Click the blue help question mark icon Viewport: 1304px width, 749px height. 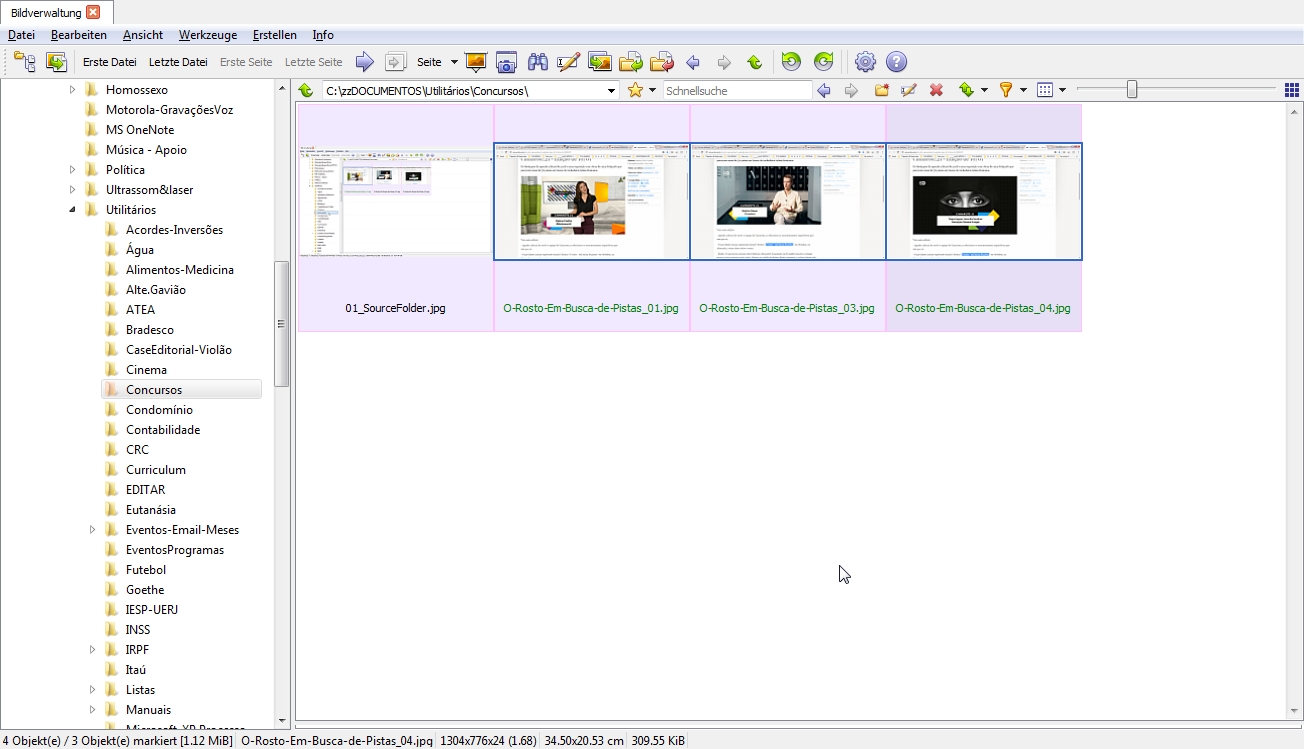[x=896, y=62]
